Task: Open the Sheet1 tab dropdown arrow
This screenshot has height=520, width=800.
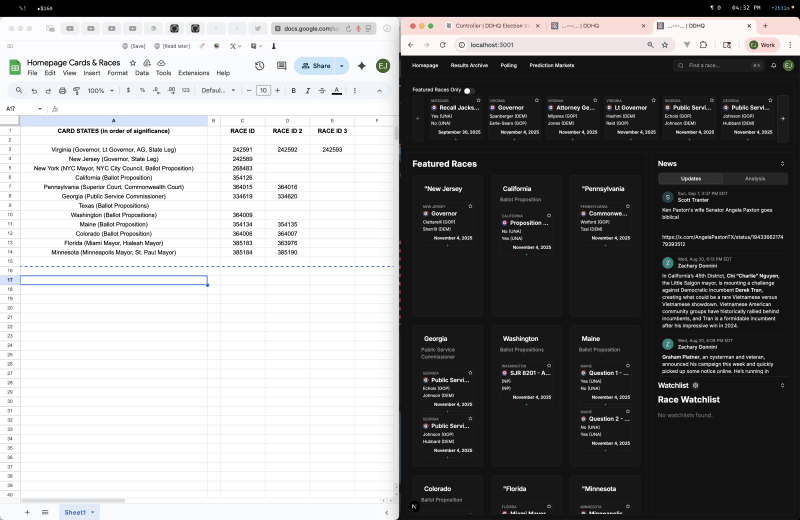Action: coord(93,512)
